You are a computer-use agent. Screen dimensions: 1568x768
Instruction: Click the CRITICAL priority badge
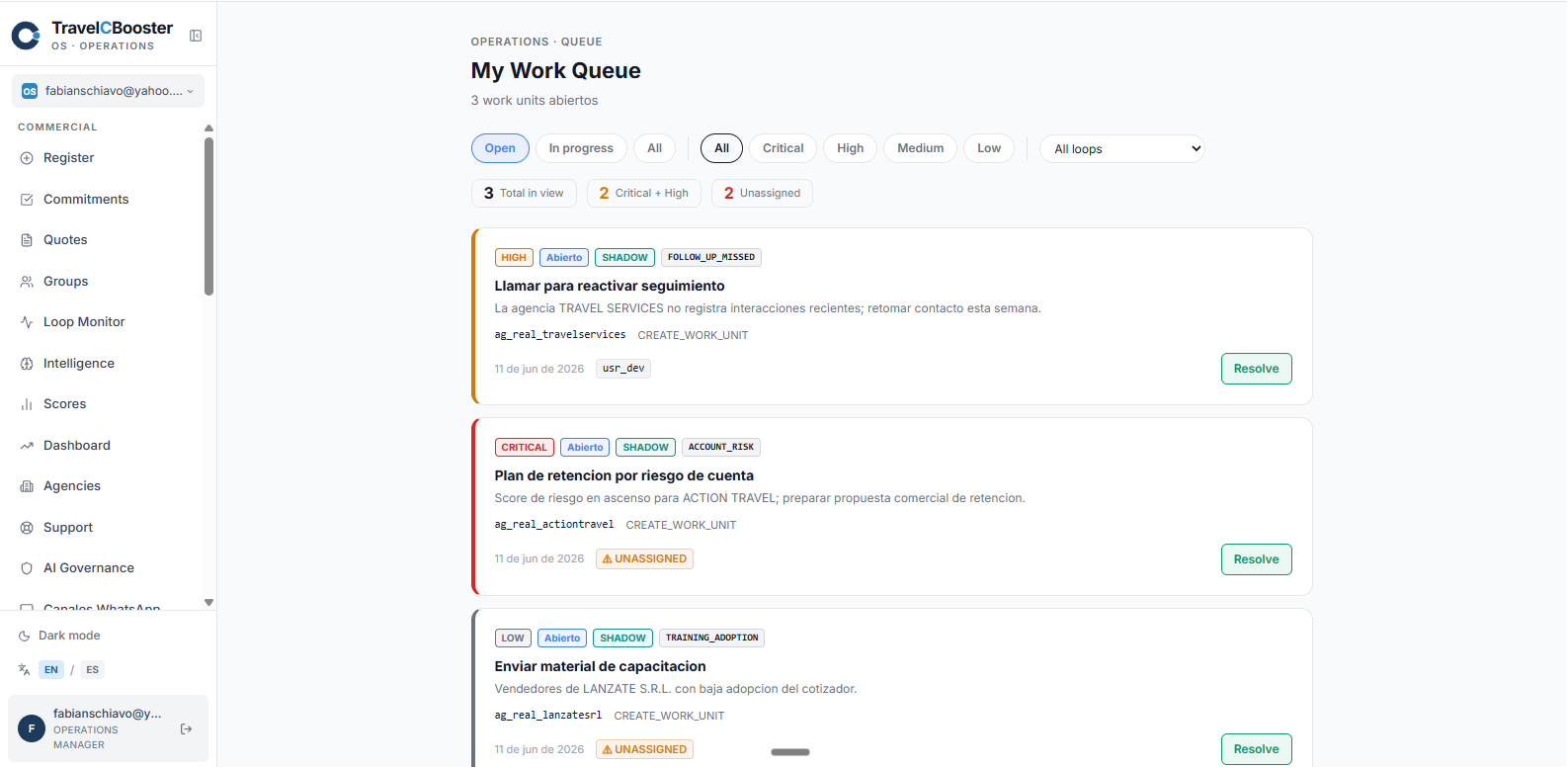[524, 448]
